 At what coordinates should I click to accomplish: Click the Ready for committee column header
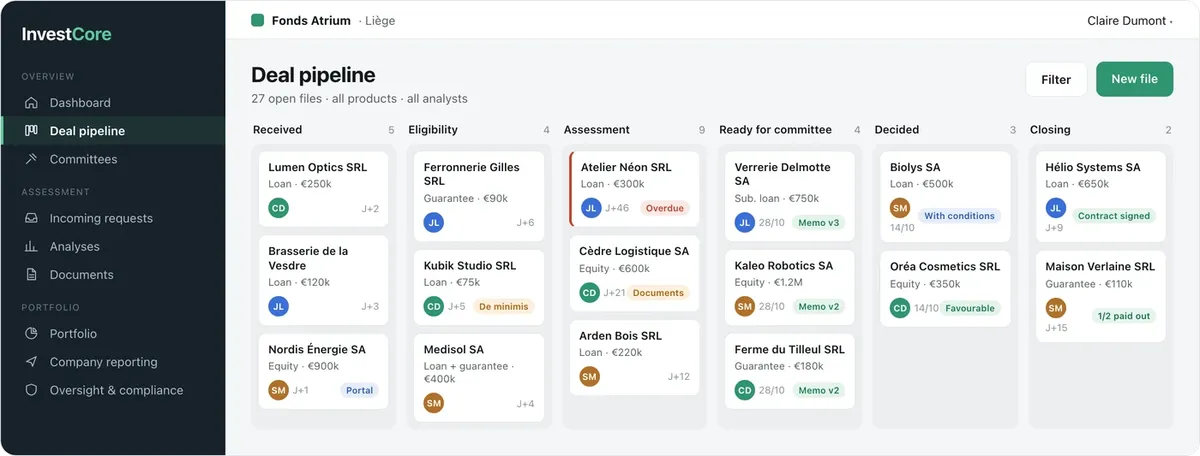click(x=775, y=130)
